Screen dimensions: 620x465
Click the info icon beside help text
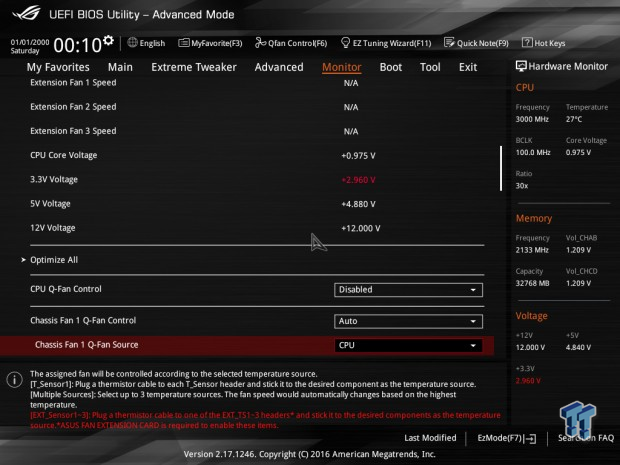[x=15, y=380]
